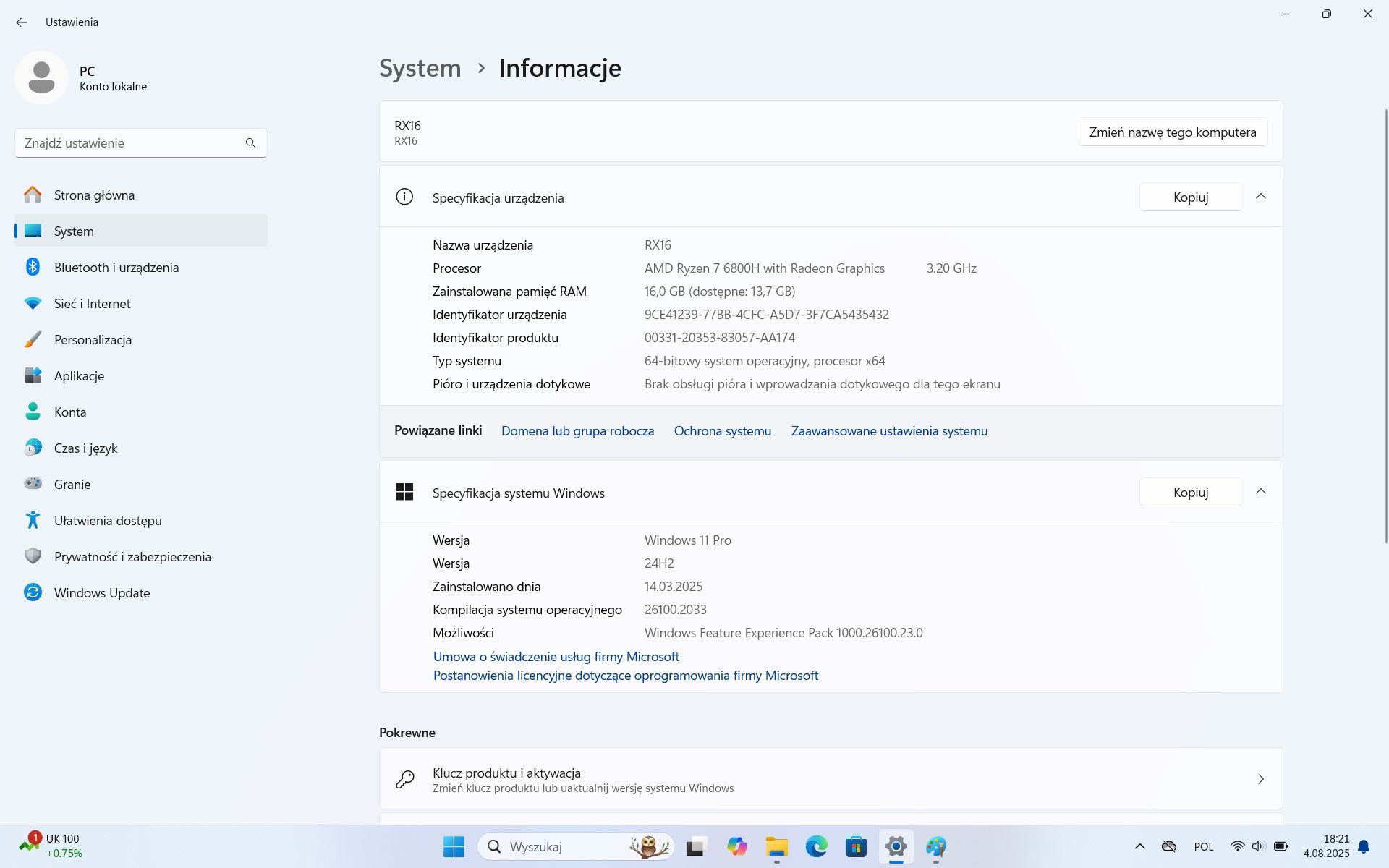The width and height of the screenshot is (1389, 868).
Task: Click the RAM value 16,0 GB
Action: 719,291
